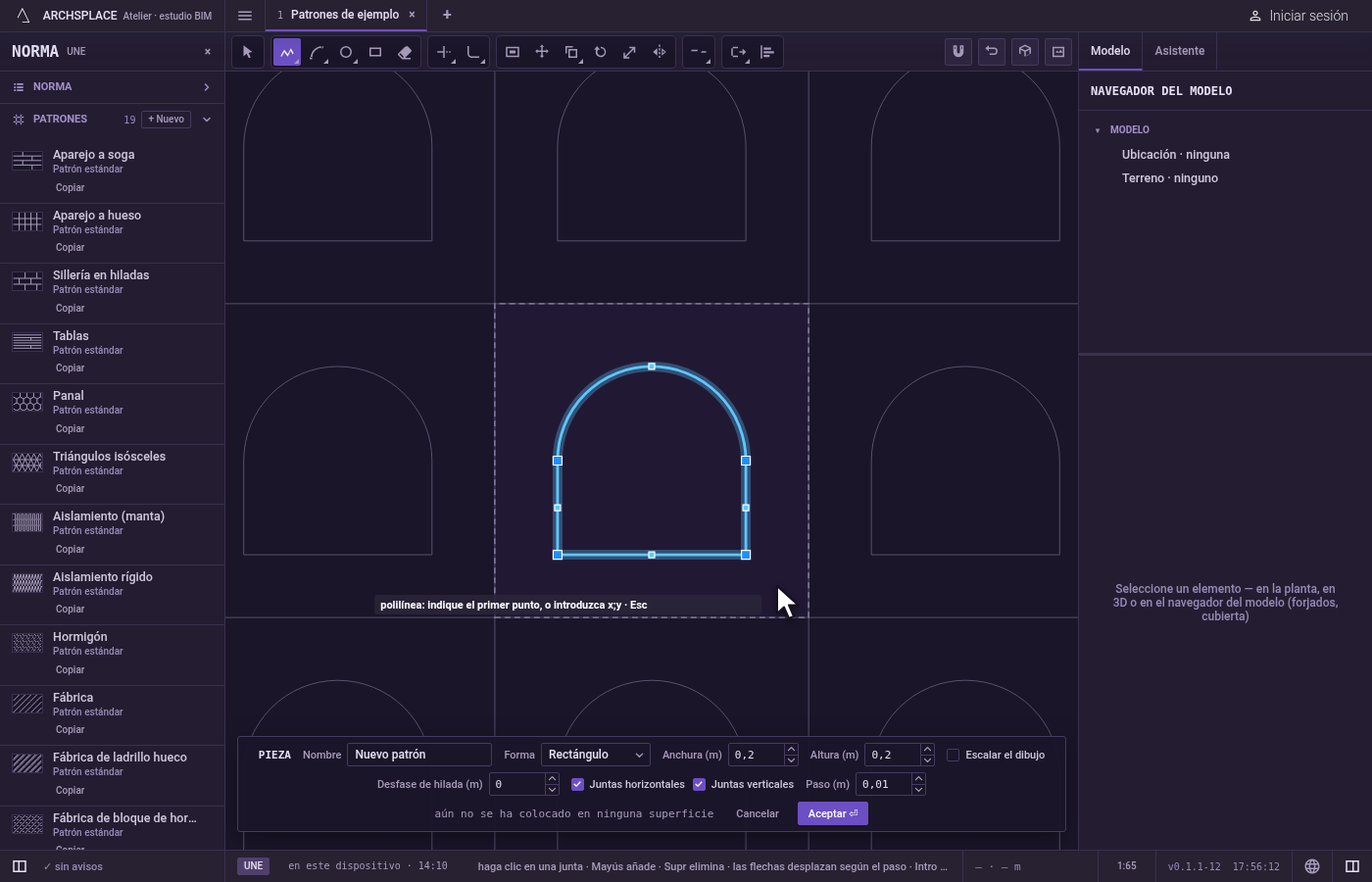Add a new document tab
Image resolution: width=1372 pixels, height=882 pixels.
[447, 15]
